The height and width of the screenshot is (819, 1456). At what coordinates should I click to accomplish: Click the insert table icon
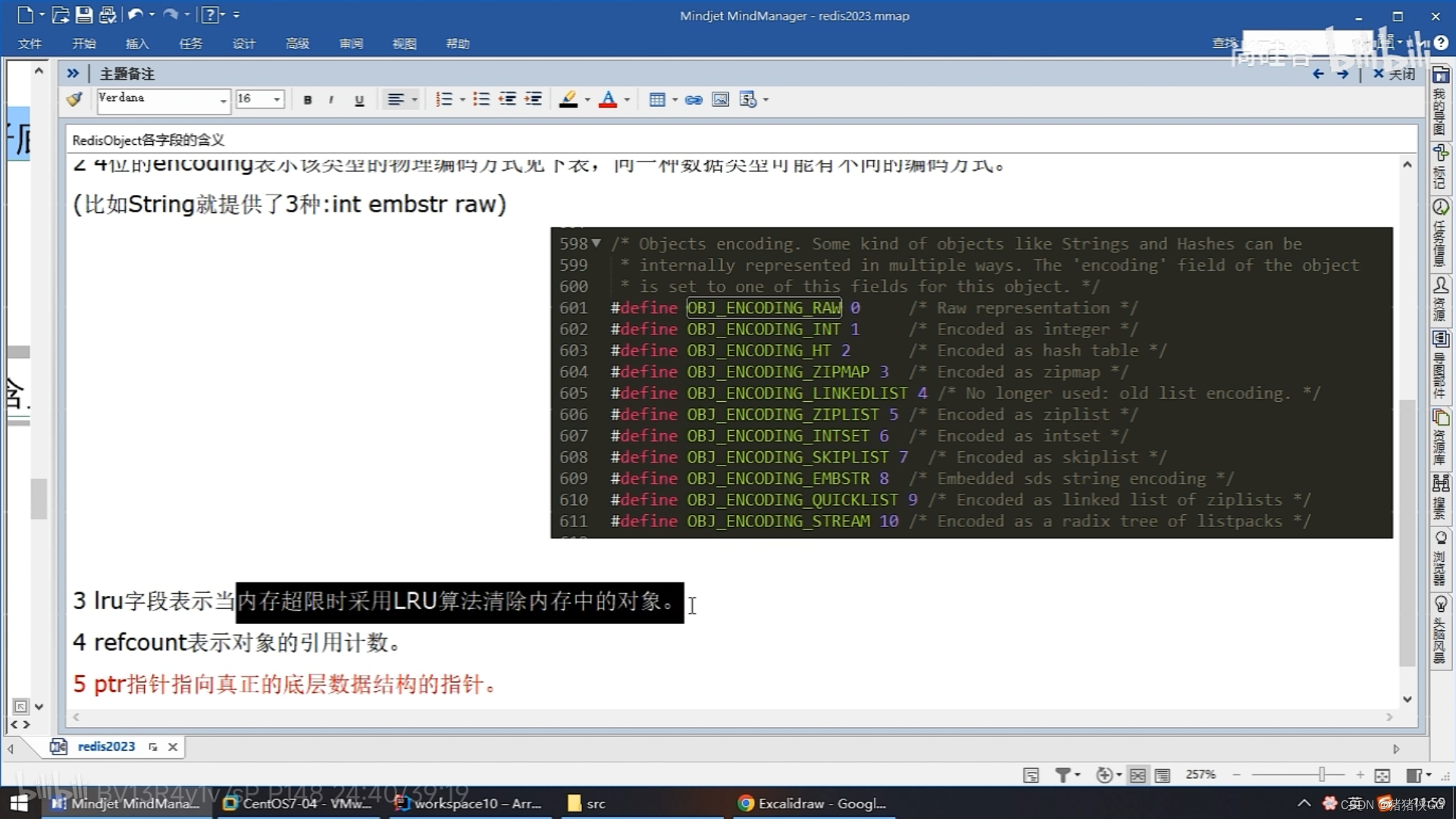[656, 99]
